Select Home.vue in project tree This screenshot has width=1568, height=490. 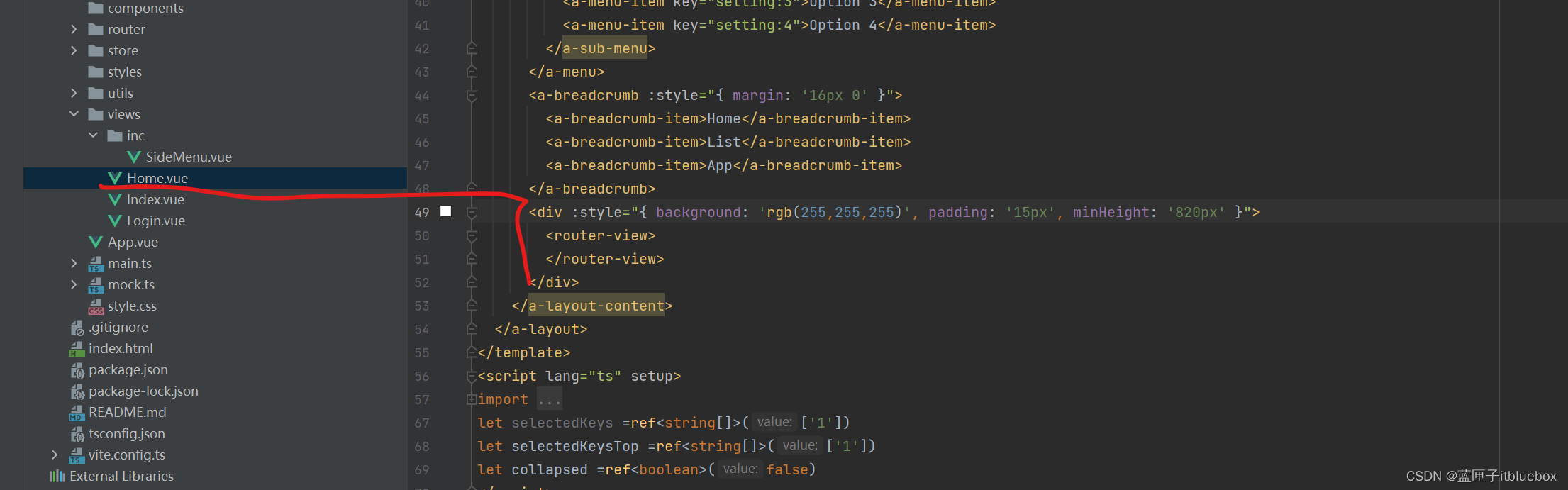pyautogui.click(x=157, y=178)
